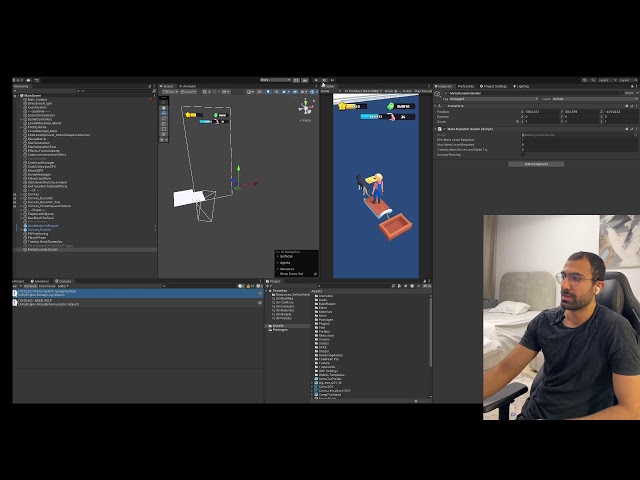Open the Game view aspect ratio dropdown

[x=363, y=91]
